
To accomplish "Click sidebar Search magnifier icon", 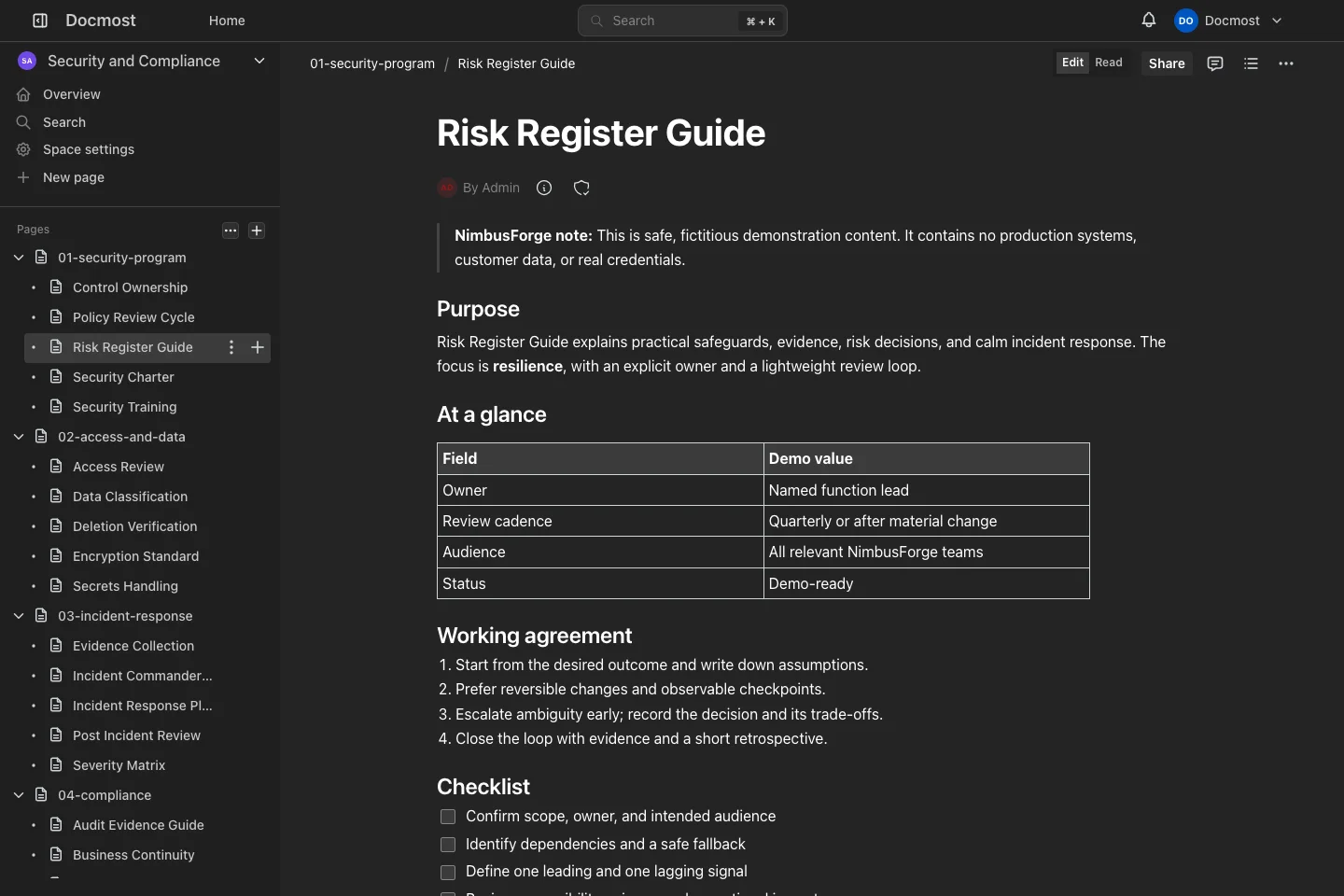I will pyautogui.click(x=23, y=122).
